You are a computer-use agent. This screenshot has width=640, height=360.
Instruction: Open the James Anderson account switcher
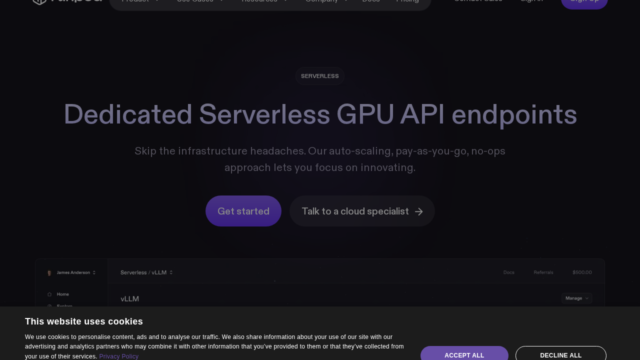(72, 273)
